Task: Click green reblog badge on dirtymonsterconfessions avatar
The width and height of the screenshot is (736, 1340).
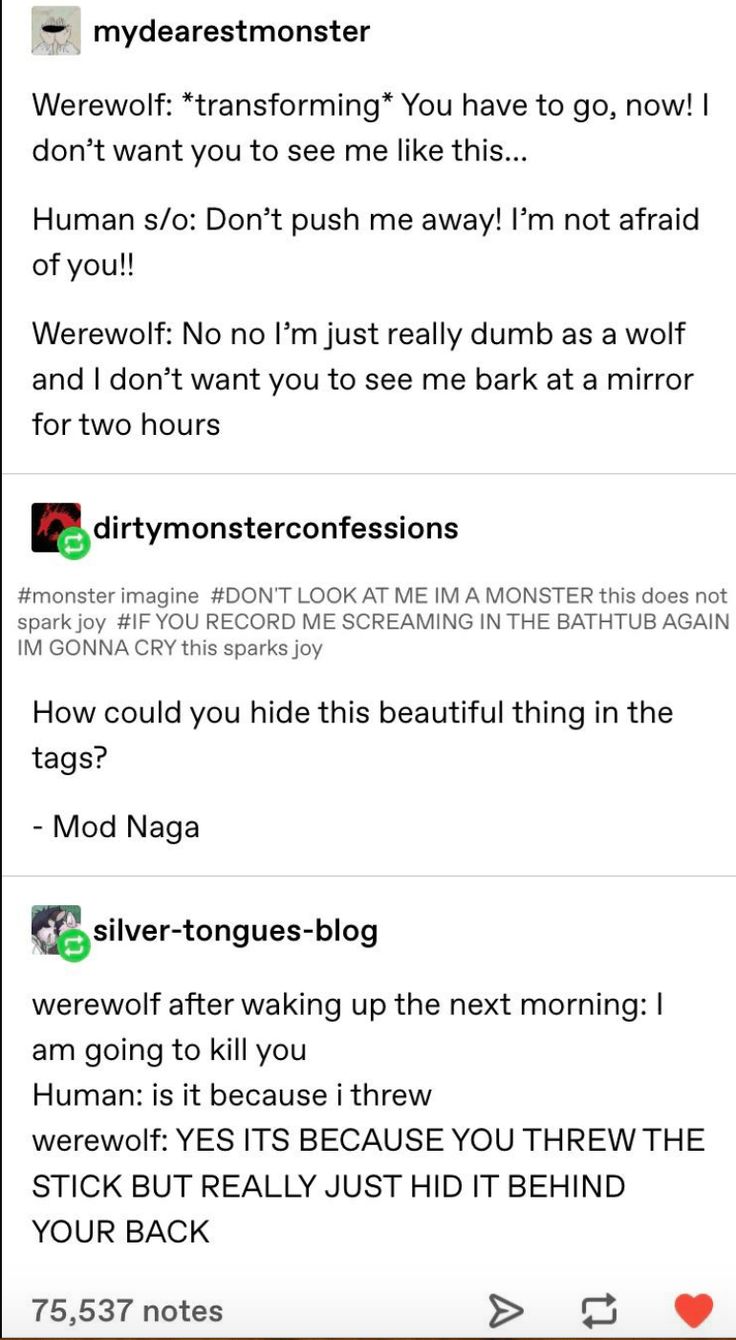Action: [74, 545]
